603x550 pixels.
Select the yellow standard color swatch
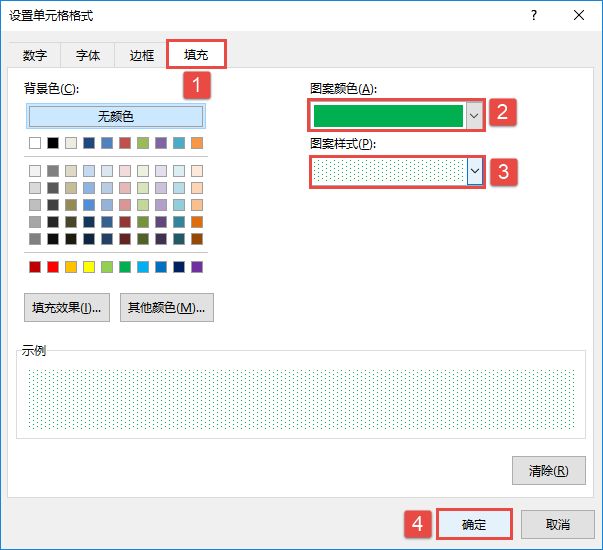[89, 267]
